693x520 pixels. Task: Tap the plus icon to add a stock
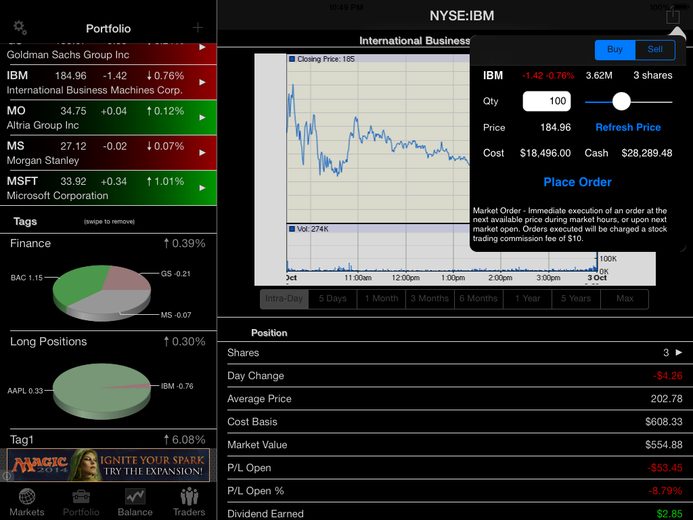pyautogui.click(x=198, y=28)
